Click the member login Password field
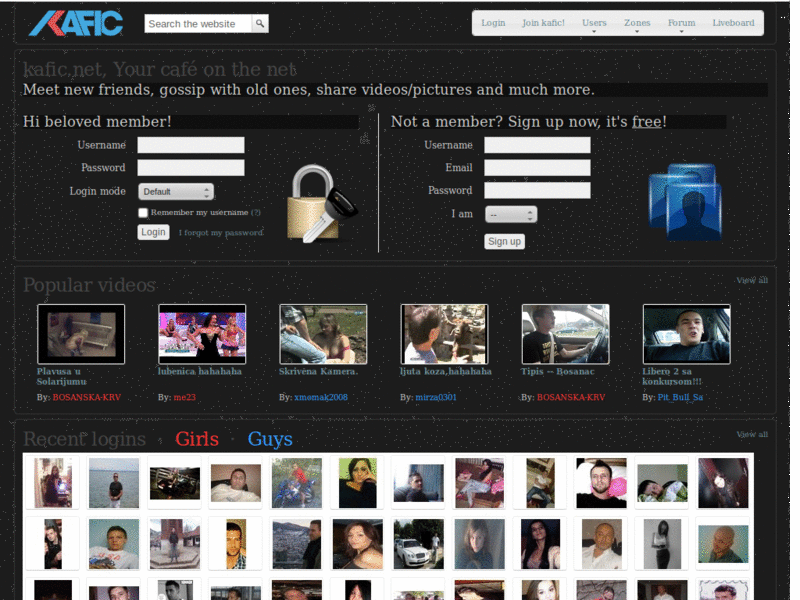 pyautogui.click(x=191, y=168)
